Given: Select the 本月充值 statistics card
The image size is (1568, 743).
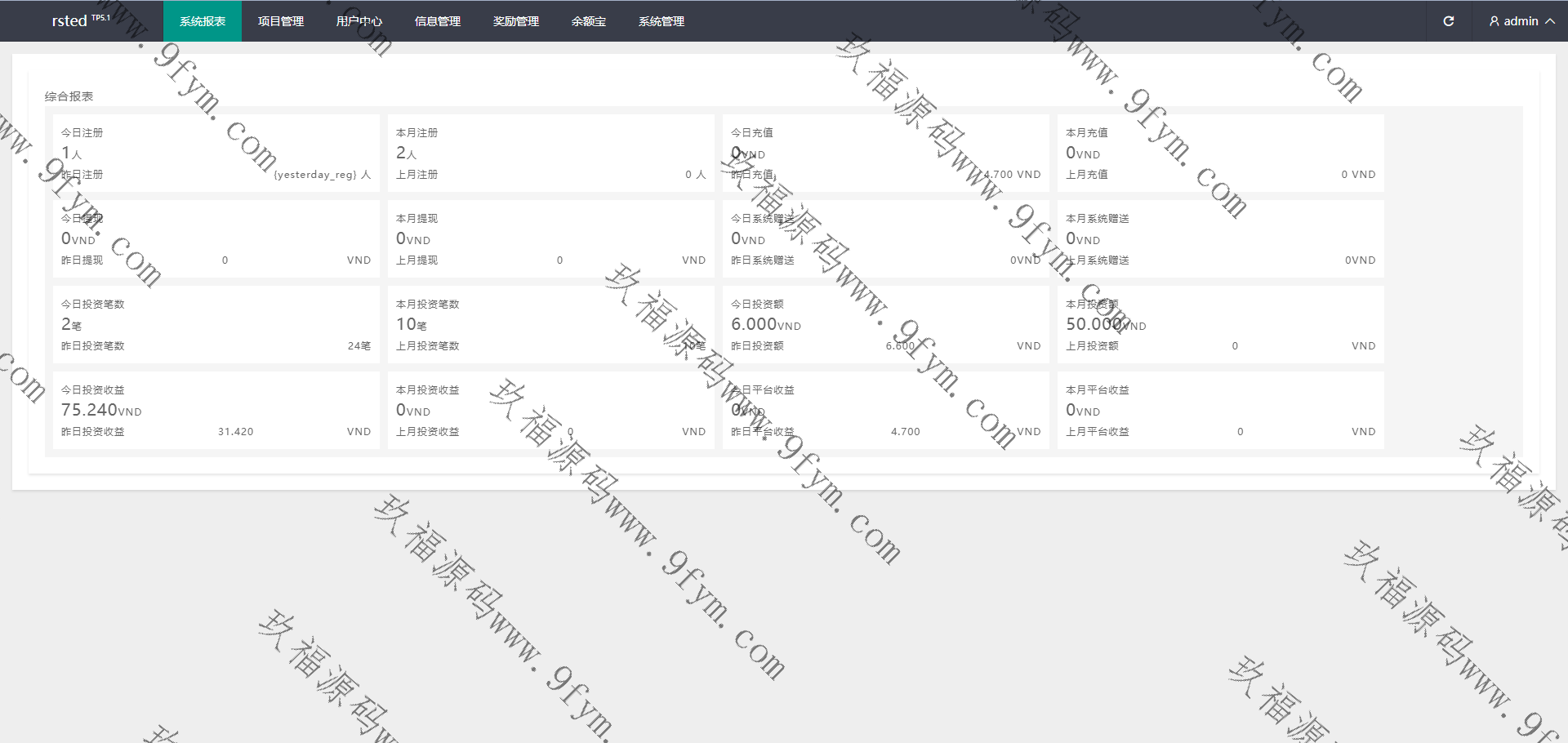Looking at the screenshot, I should click(1220, 153).
